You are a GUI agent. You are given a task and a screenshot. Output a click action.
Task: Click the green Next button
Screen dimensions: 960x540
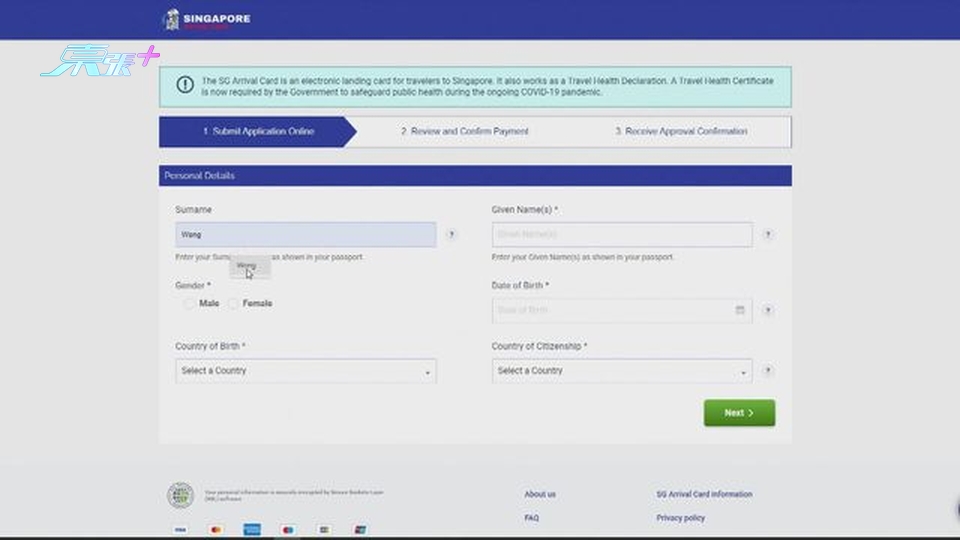tap(739, 413)
